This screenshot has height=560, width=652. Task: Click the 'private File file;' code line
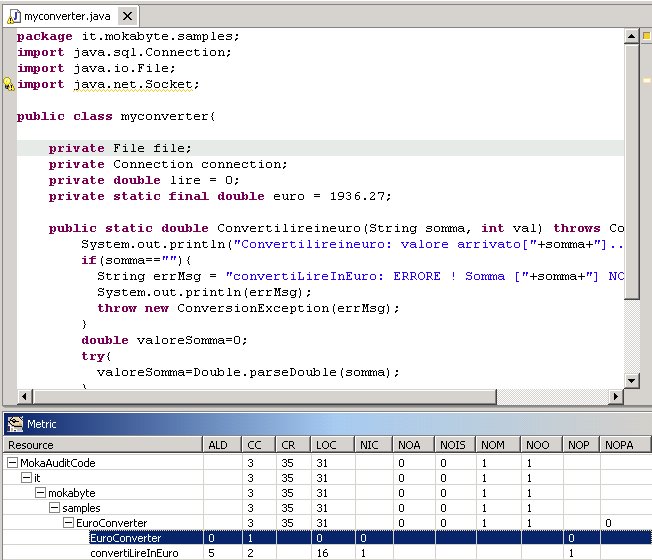click(120, 148)
